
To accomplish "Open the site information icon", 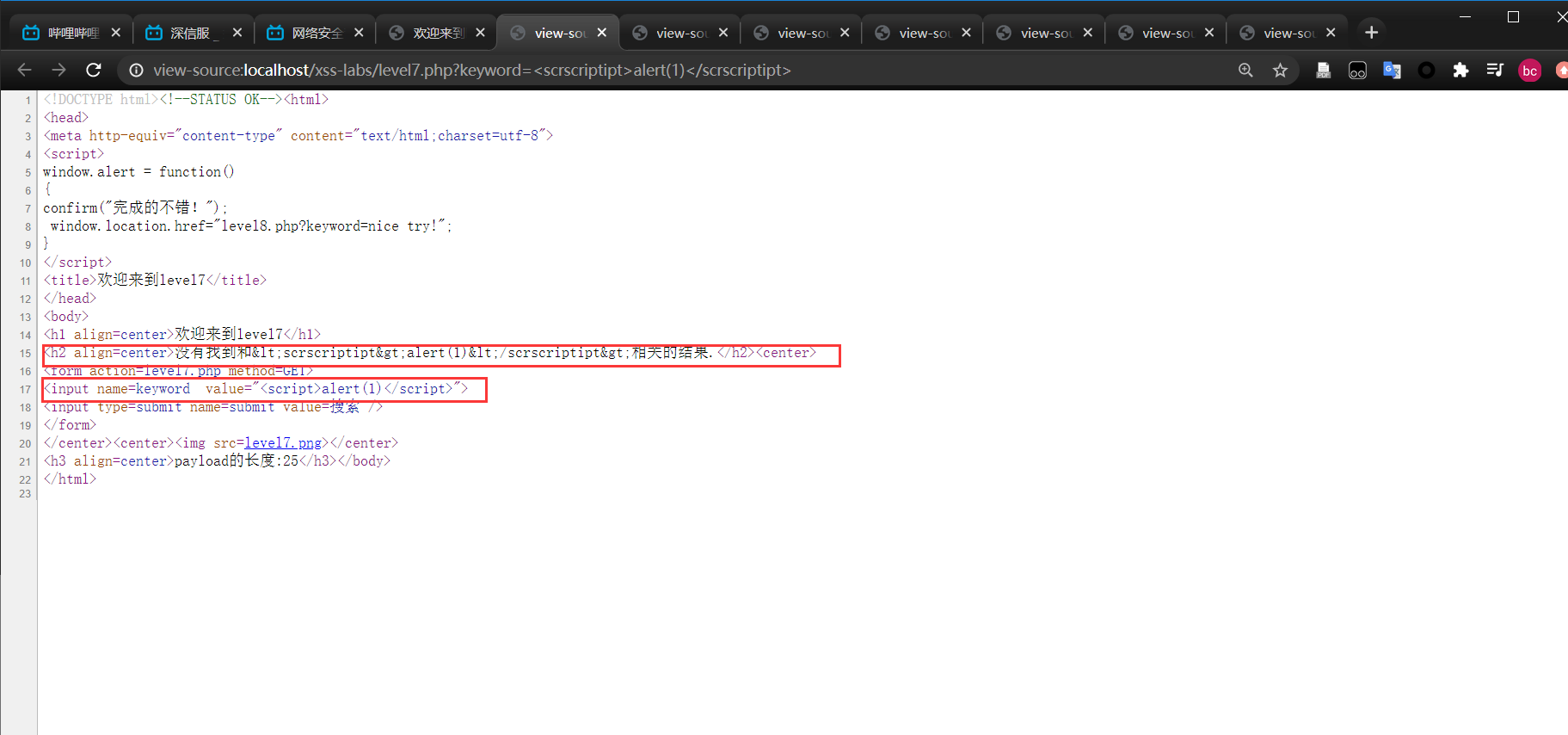I will pos(136,70).
